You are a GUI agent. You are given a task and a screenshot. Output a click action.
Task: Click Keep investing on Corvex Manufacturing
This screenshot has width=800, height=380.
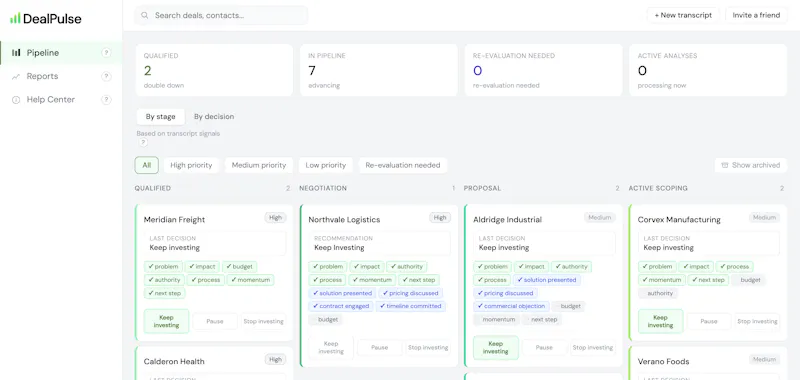[x=661, y=321]
